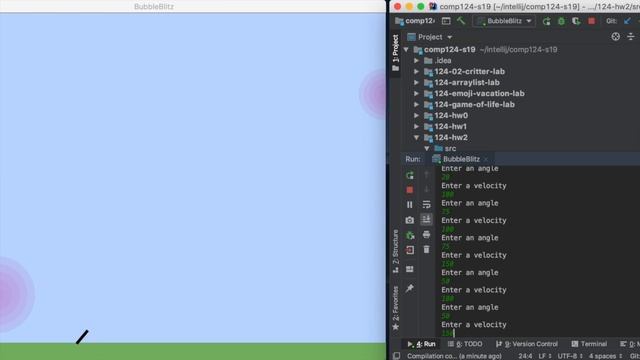640x360 pixels.
Task: Click the red Exit icon in Run panel
Action: 410,250
